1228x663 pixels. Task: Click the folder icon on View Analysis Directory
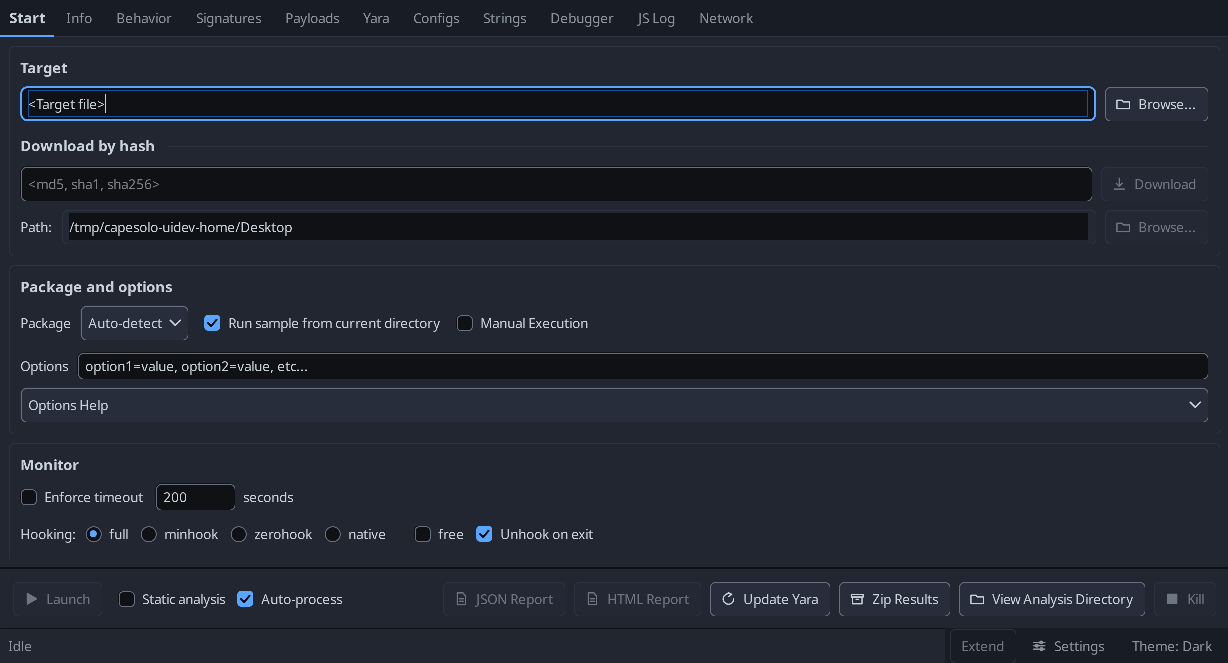coord(977,599)
